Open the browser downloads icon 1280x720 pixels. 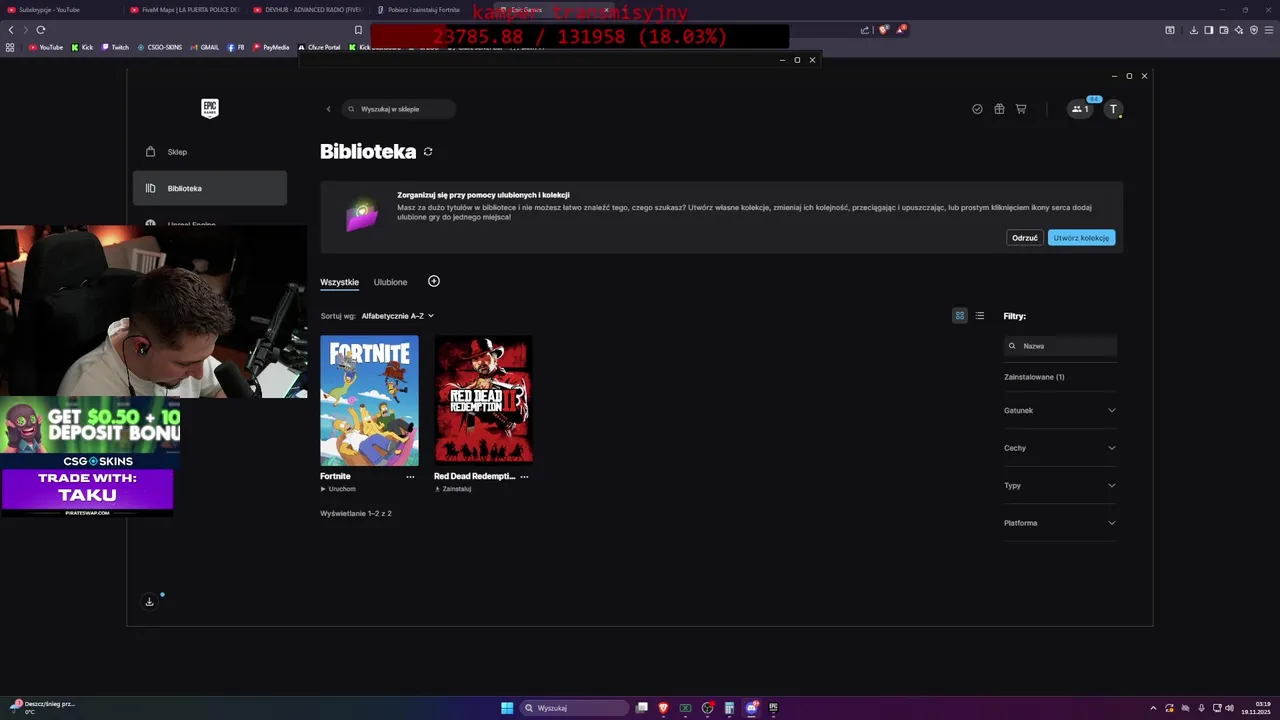1193,30
